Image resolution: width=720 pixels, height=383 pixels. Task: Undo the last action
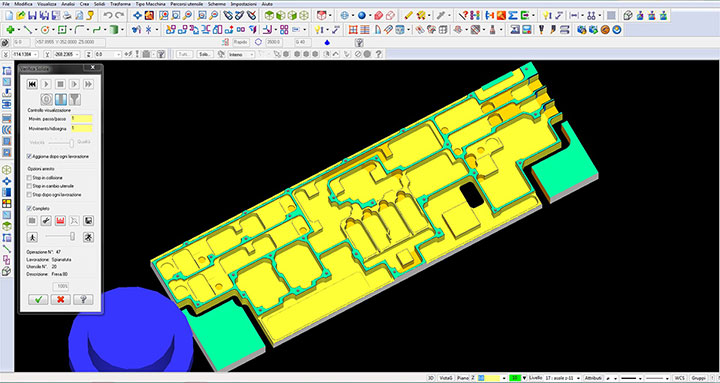pos(108,15)
